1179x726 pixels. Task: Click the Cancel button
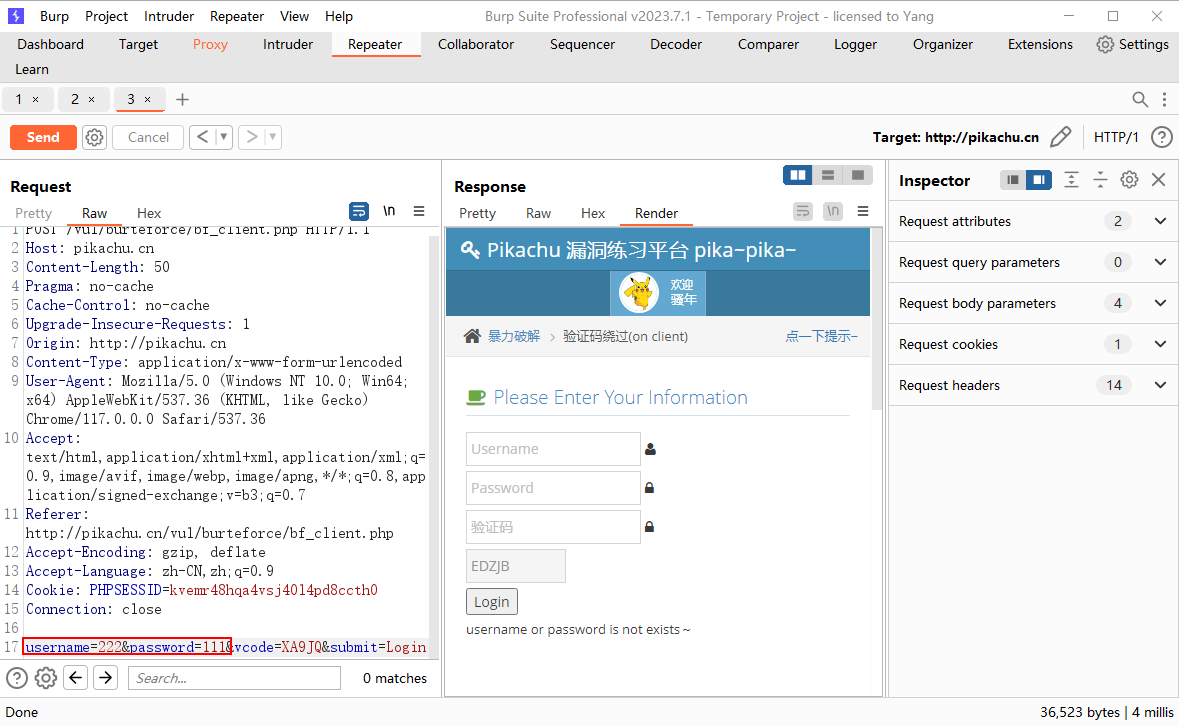[x=148, y=138]
